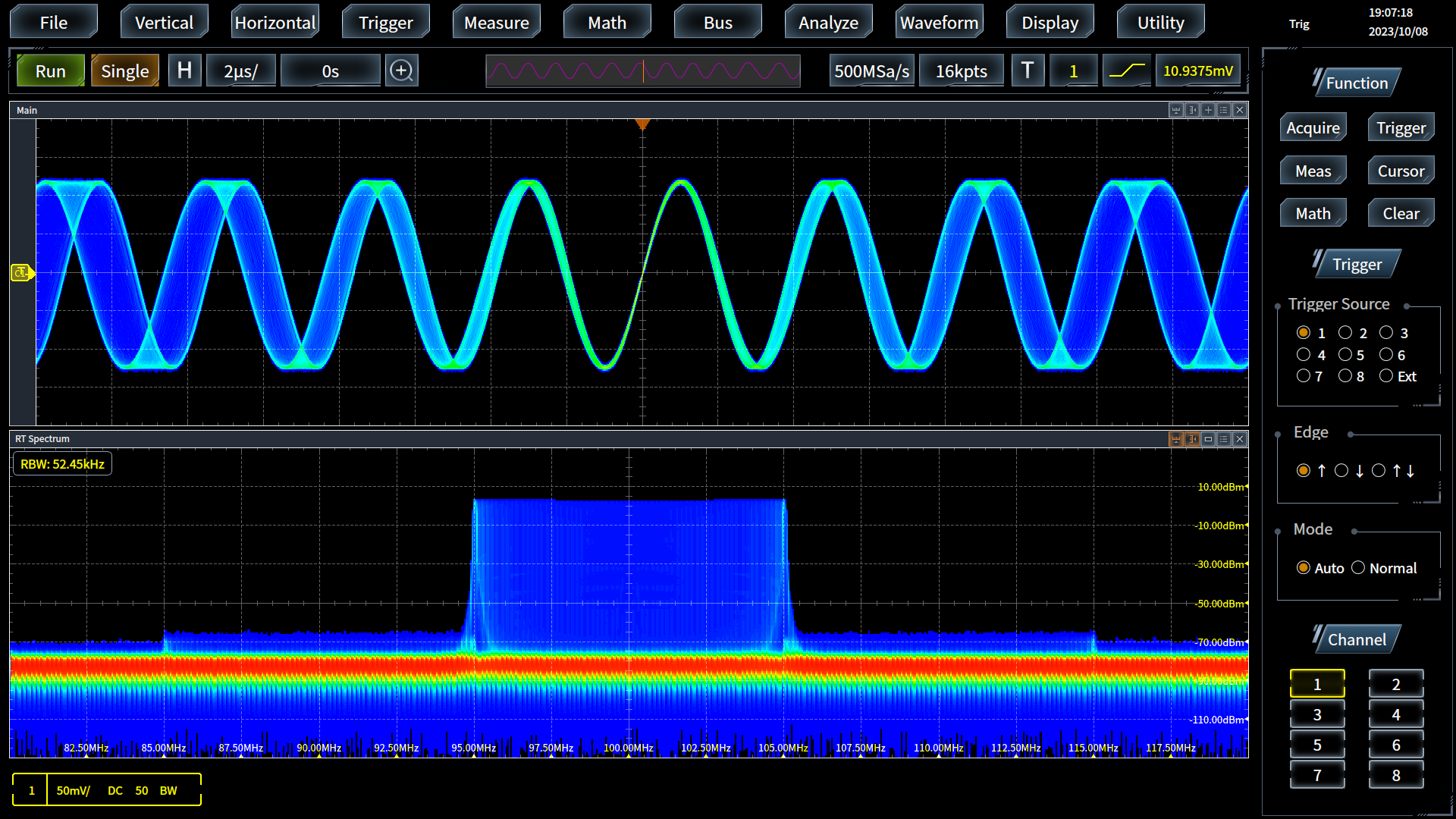The width and height of the screenshot is (1456, 819).
Task: Click the window-size icon in RT Spectrum header
Action: pyautogui.click(x=1208, y=439)
